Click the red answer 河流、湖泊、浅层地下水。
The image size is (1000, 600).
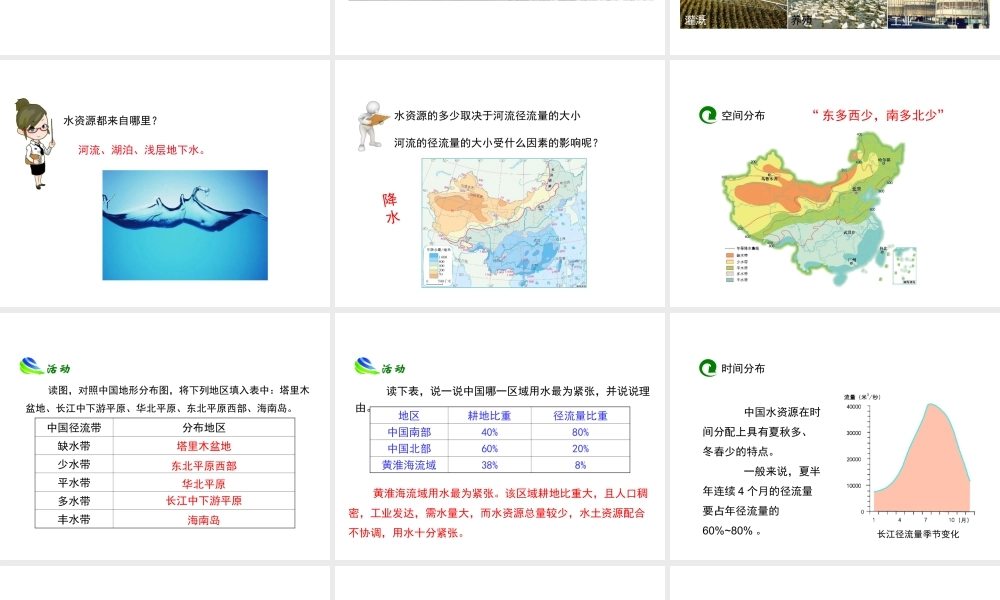pos(143,150)
